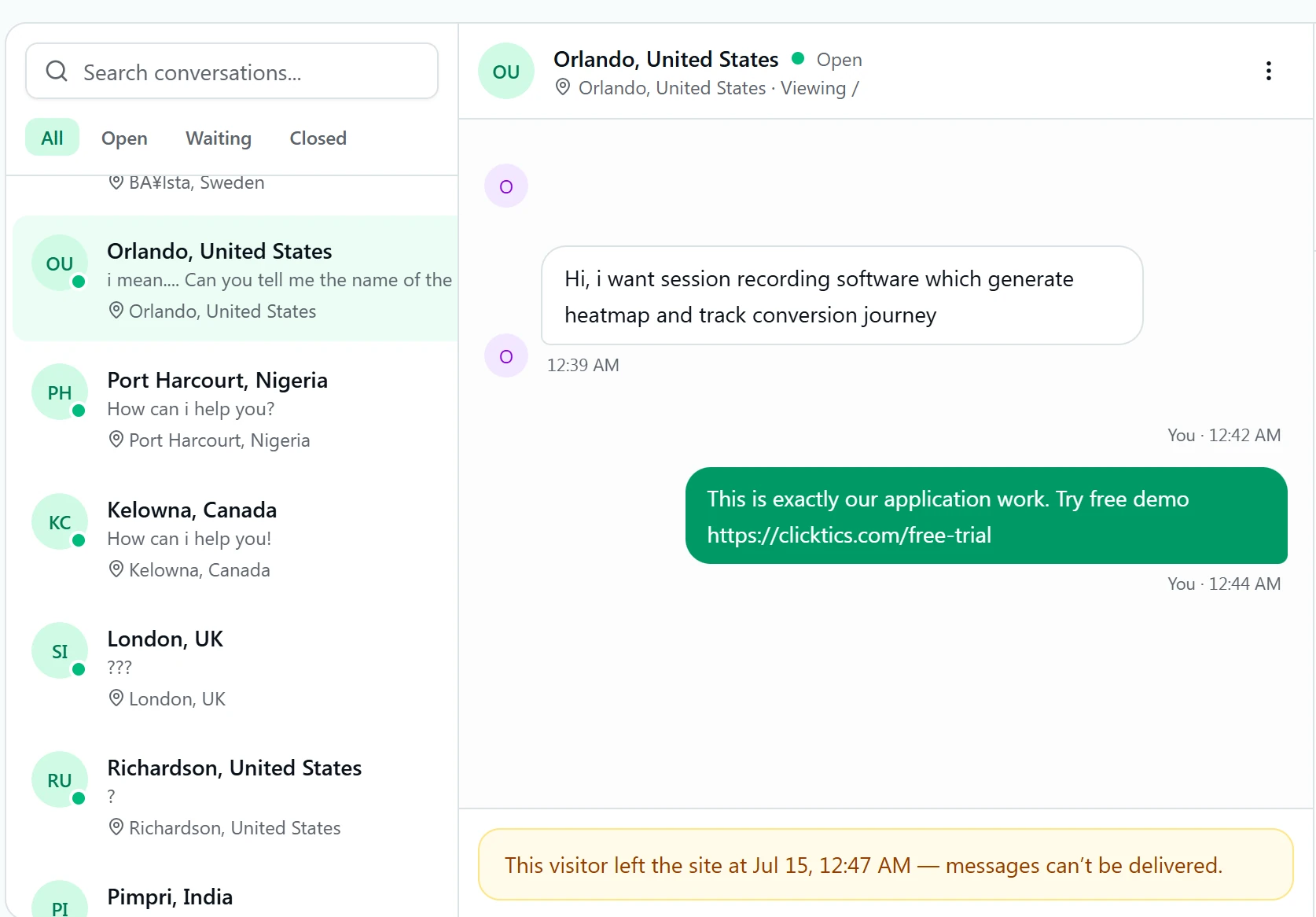Click the PH avatar badge
1316x917 pixels.
click(x=60, y=392)
